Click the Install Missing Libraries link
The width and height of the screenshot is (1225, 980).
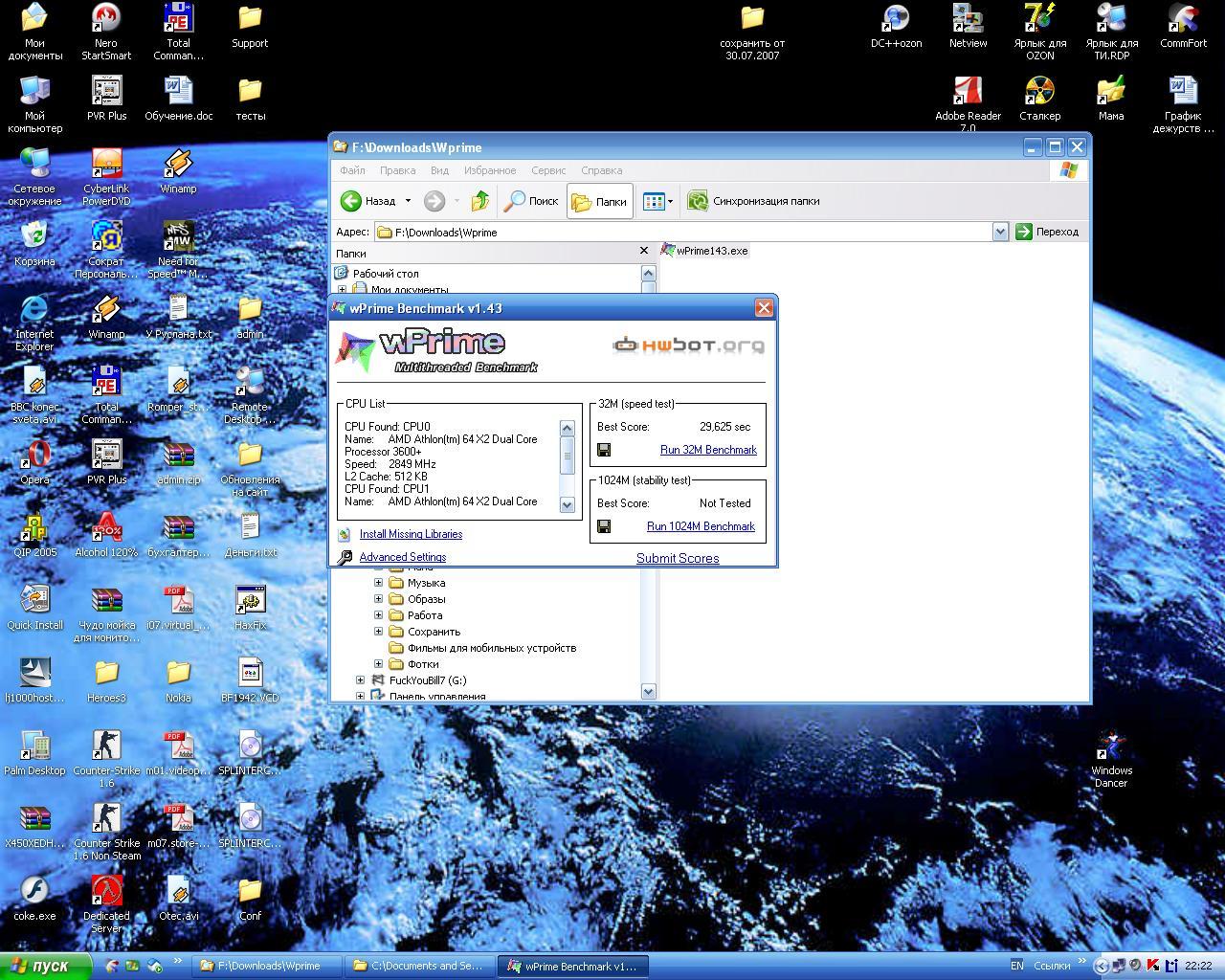coord(411,534)
